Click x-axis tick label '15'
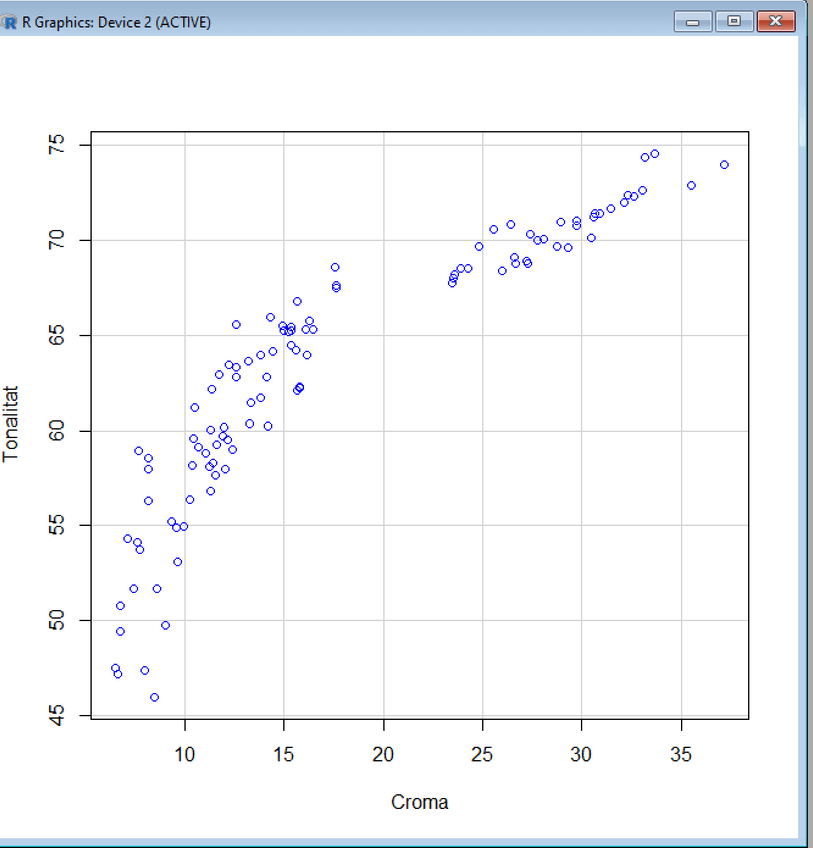The image size is (813, 848). [x=283, y=754]
